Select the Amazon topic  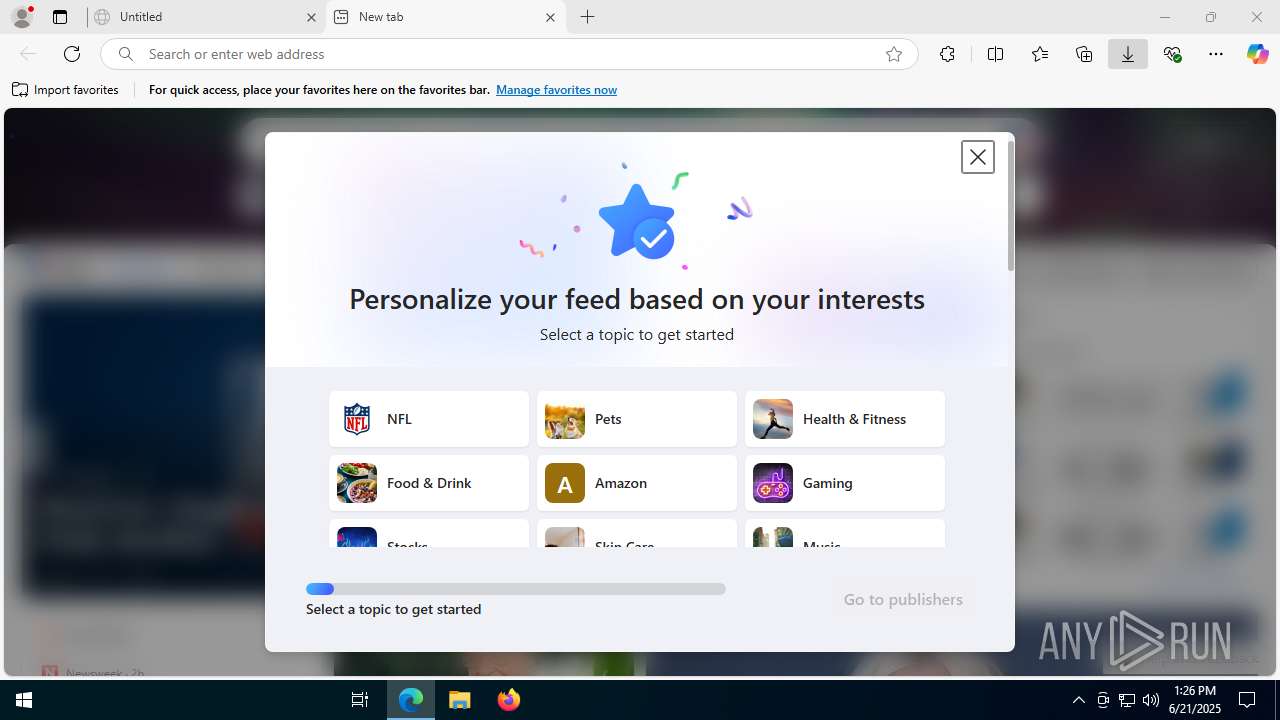(x=637, y=483)
